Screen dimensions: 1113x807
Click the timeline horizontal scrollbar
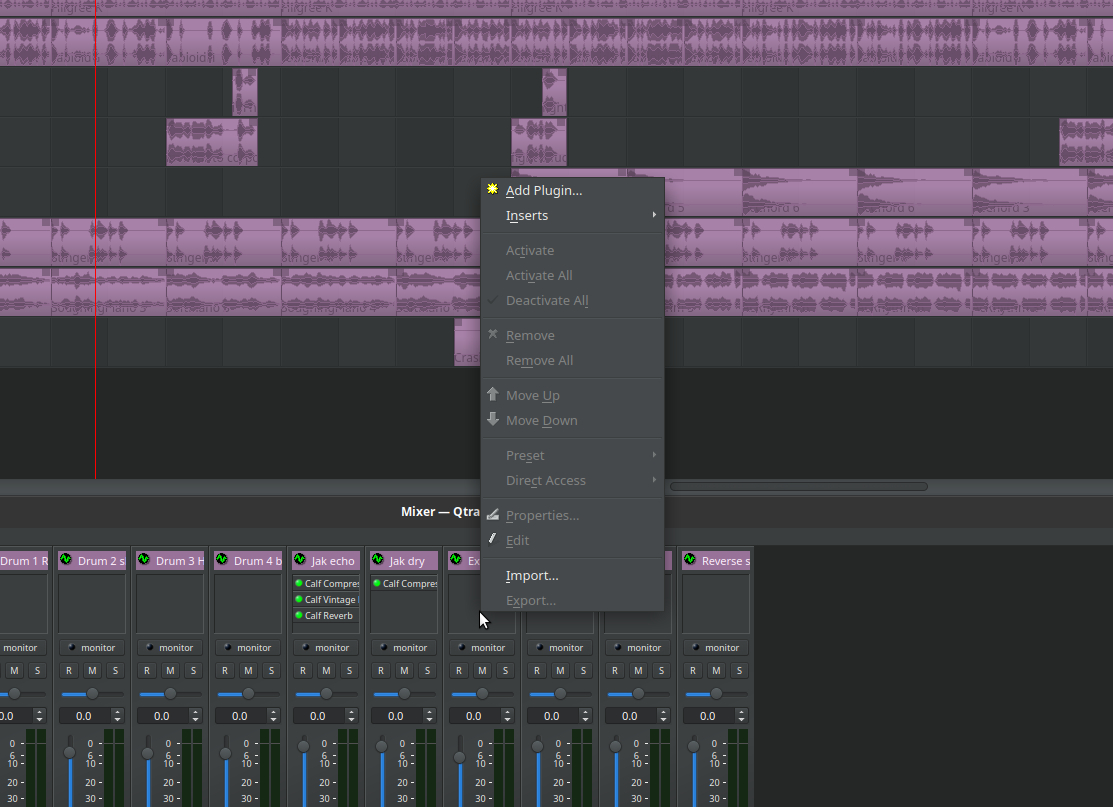pos(799,486)
